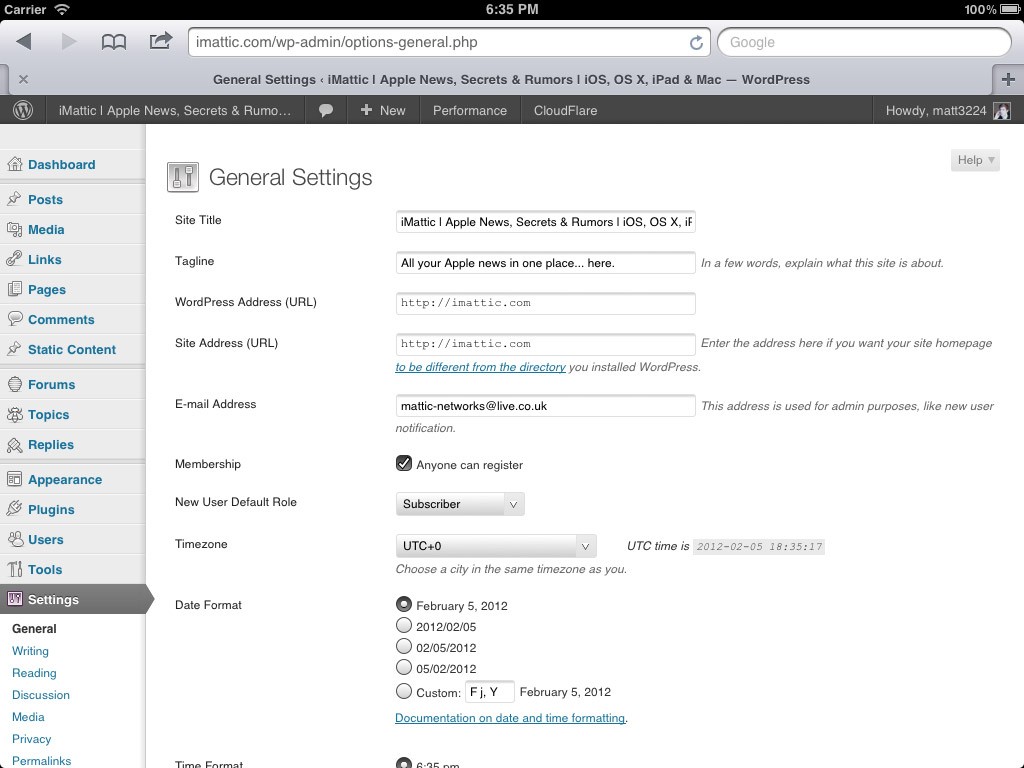Click the General Settings heading icon

[183, 177]
